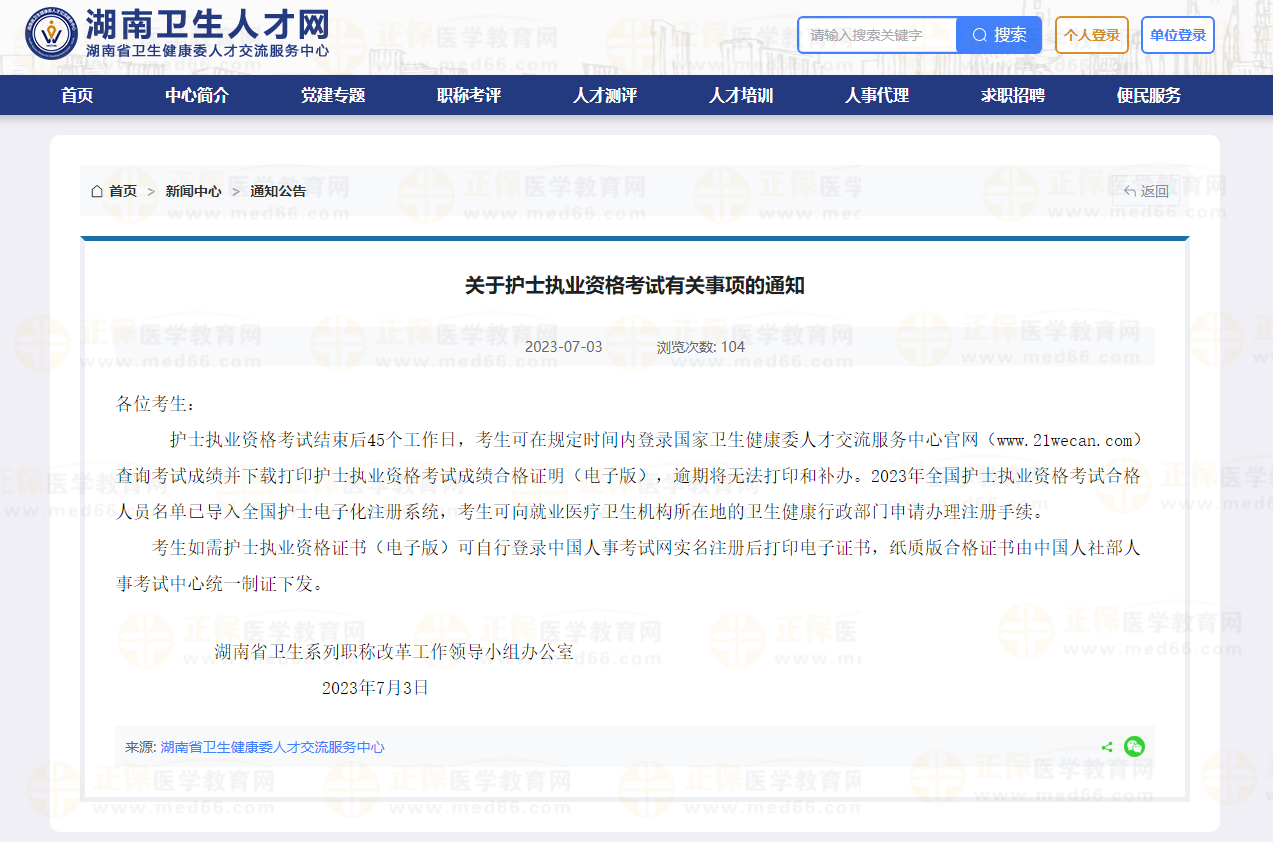
Task: Open source link 湖南省卫生健康委人才交流服务中心
Action: click(272, 747)
